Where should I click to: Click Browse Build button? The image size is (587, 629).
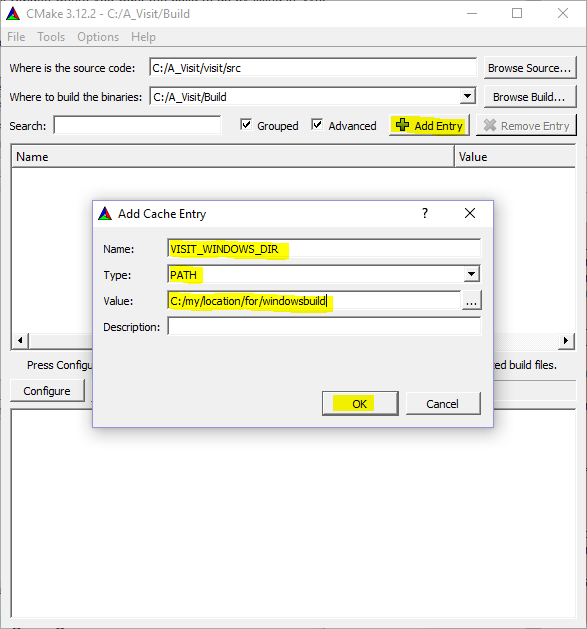tap(530, 97)
